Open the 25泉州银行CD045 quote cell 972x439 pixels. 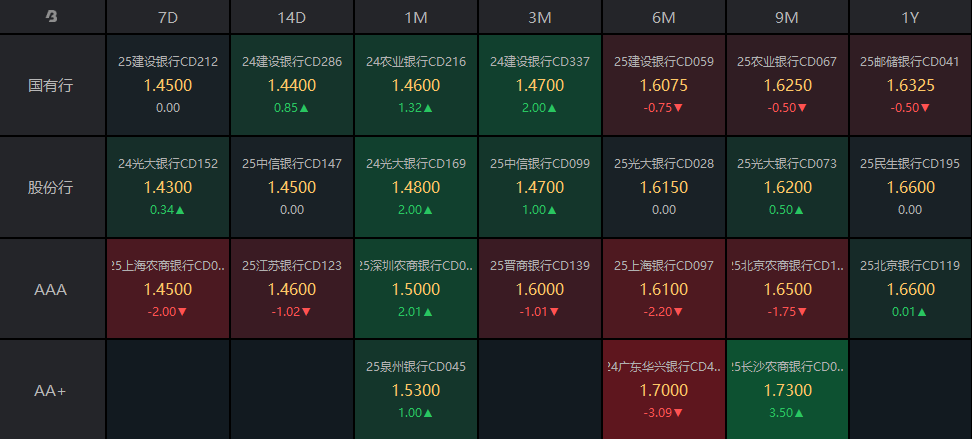coord(416,390)
